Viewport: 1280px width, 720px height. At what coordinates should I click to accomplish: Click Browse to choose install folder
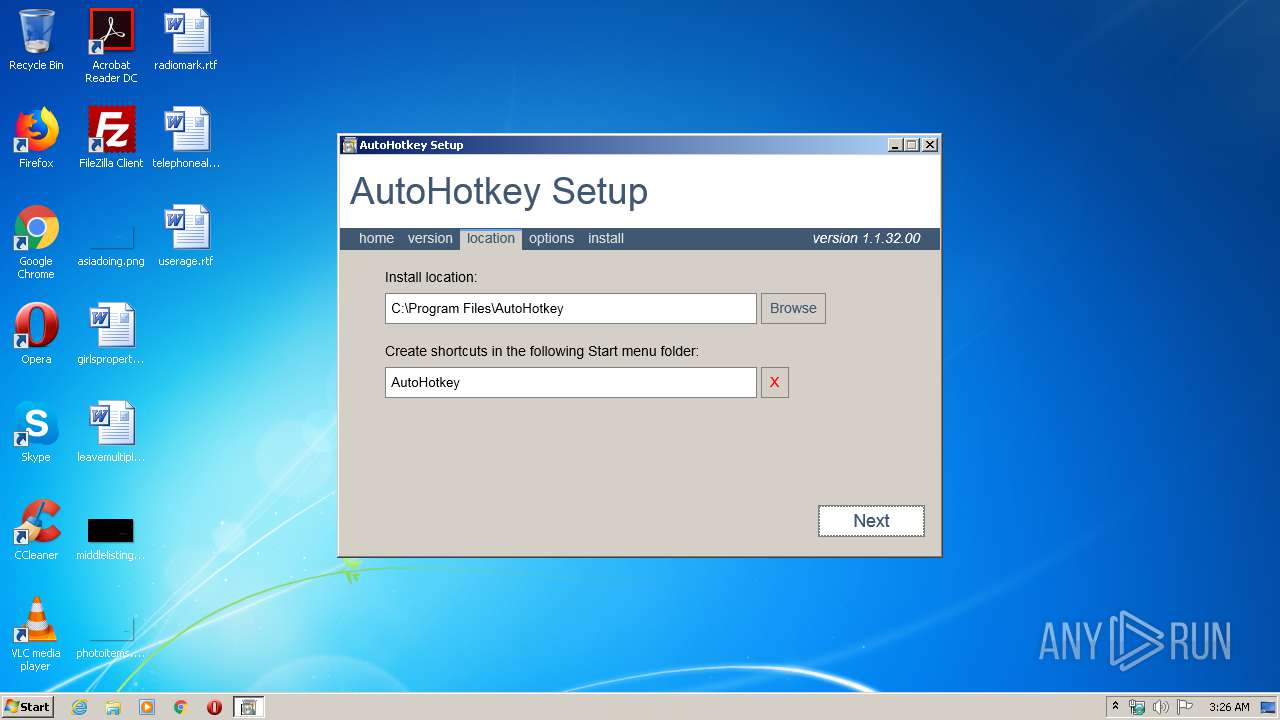click(x=793, y=308)
